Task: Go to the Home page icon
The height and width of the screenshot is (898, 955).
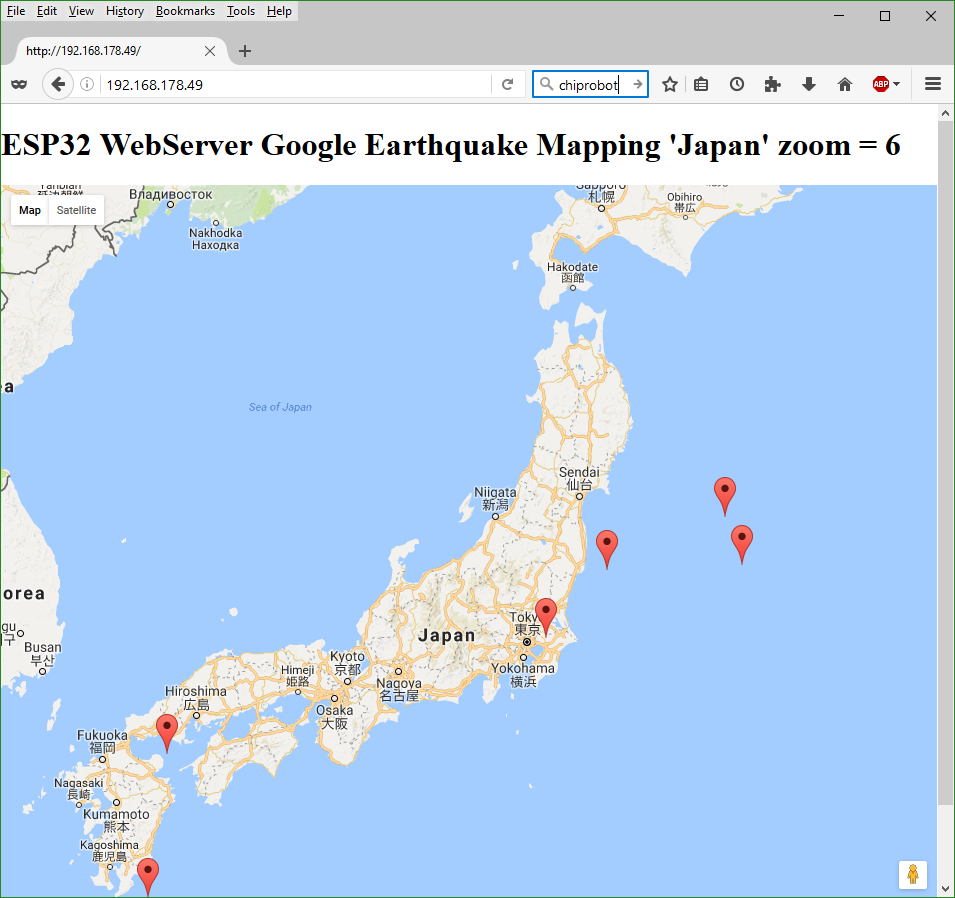Action: click(x=845, y=84)
